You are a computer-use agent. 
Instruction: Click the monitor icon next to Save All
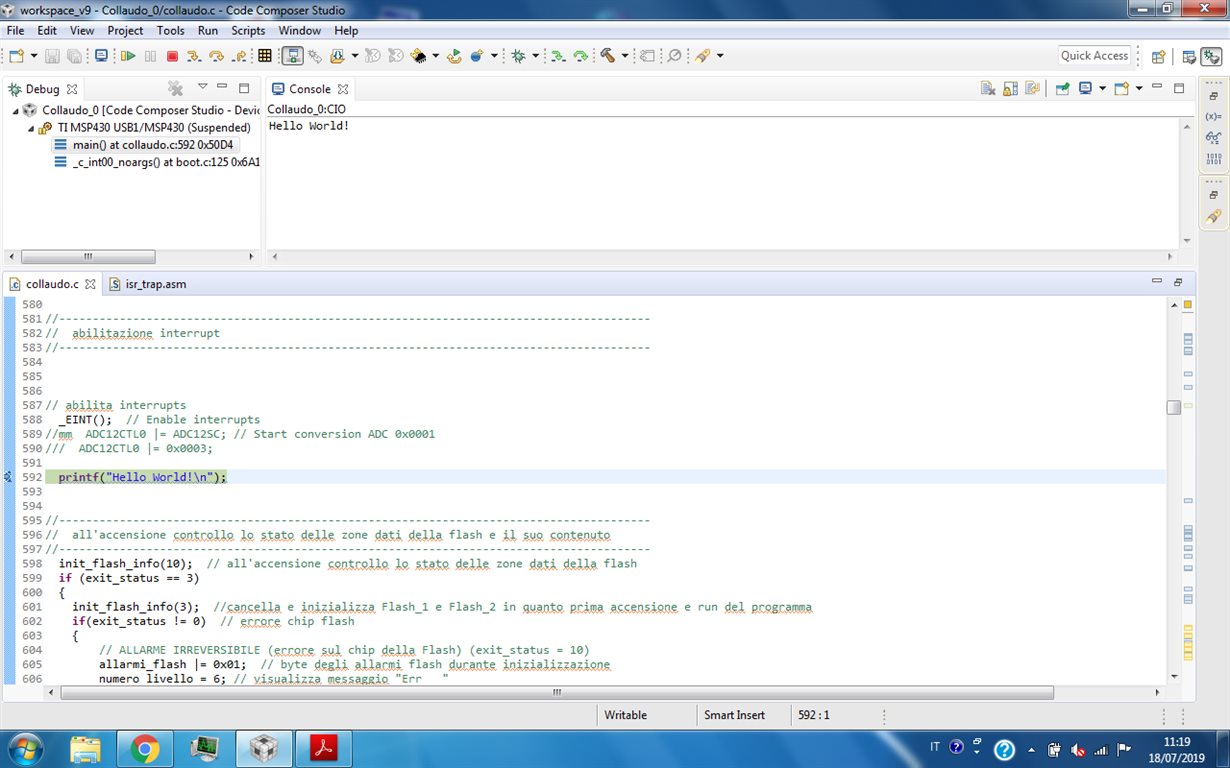click(101, 56)
